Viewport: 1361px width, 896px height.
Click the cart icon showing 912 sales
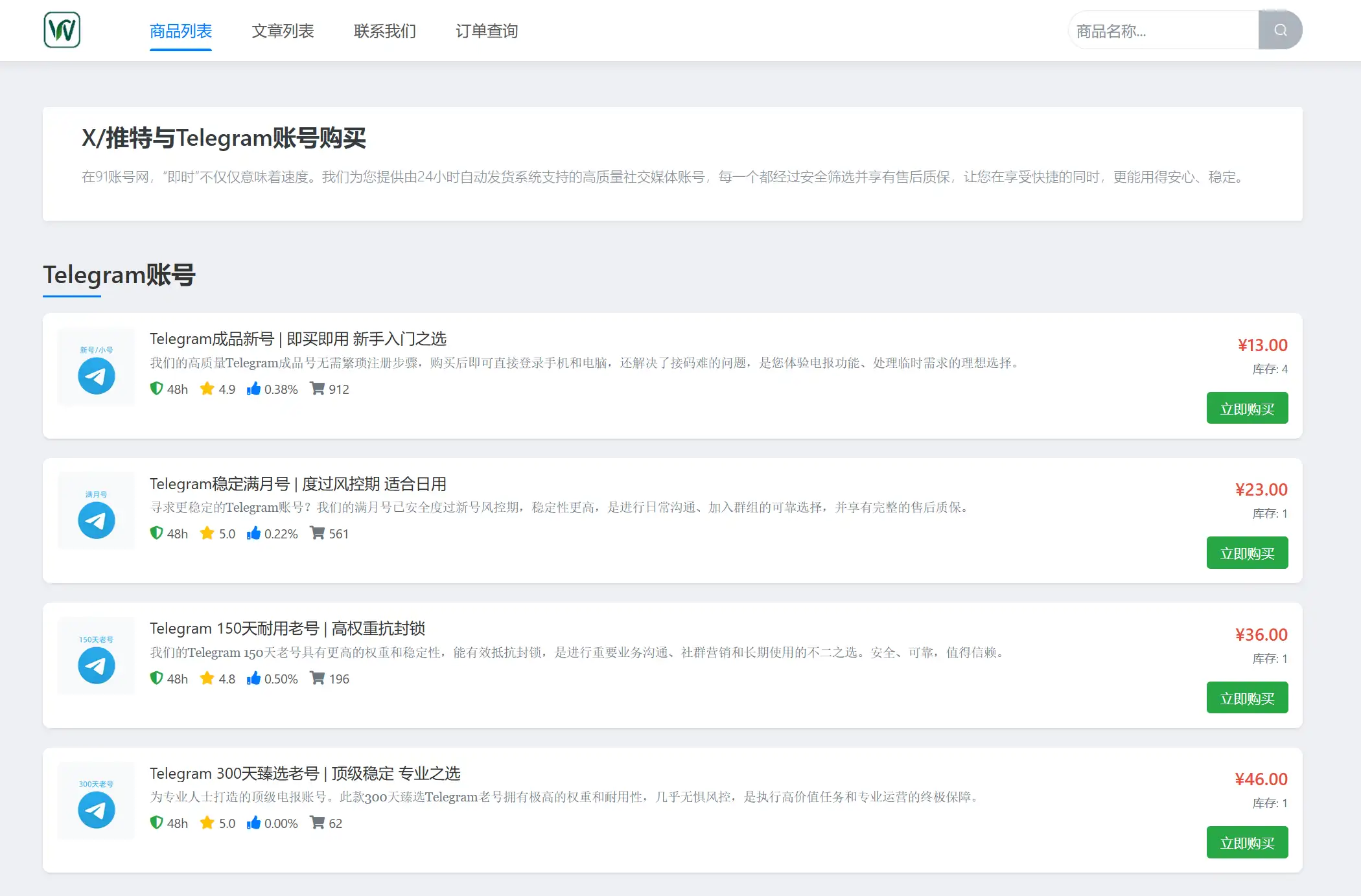318,389
